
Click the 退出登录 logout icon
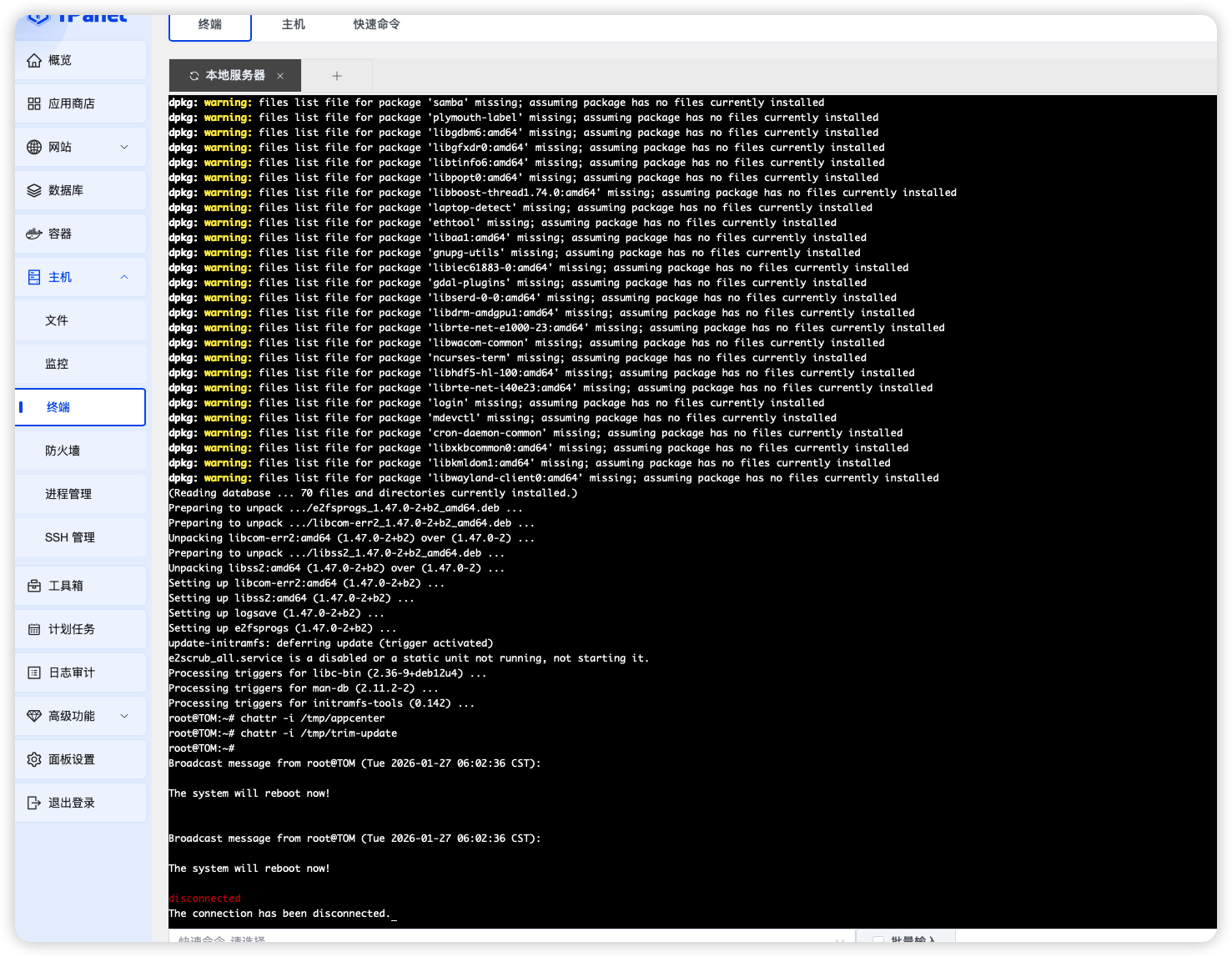click(x=34, y=803)
